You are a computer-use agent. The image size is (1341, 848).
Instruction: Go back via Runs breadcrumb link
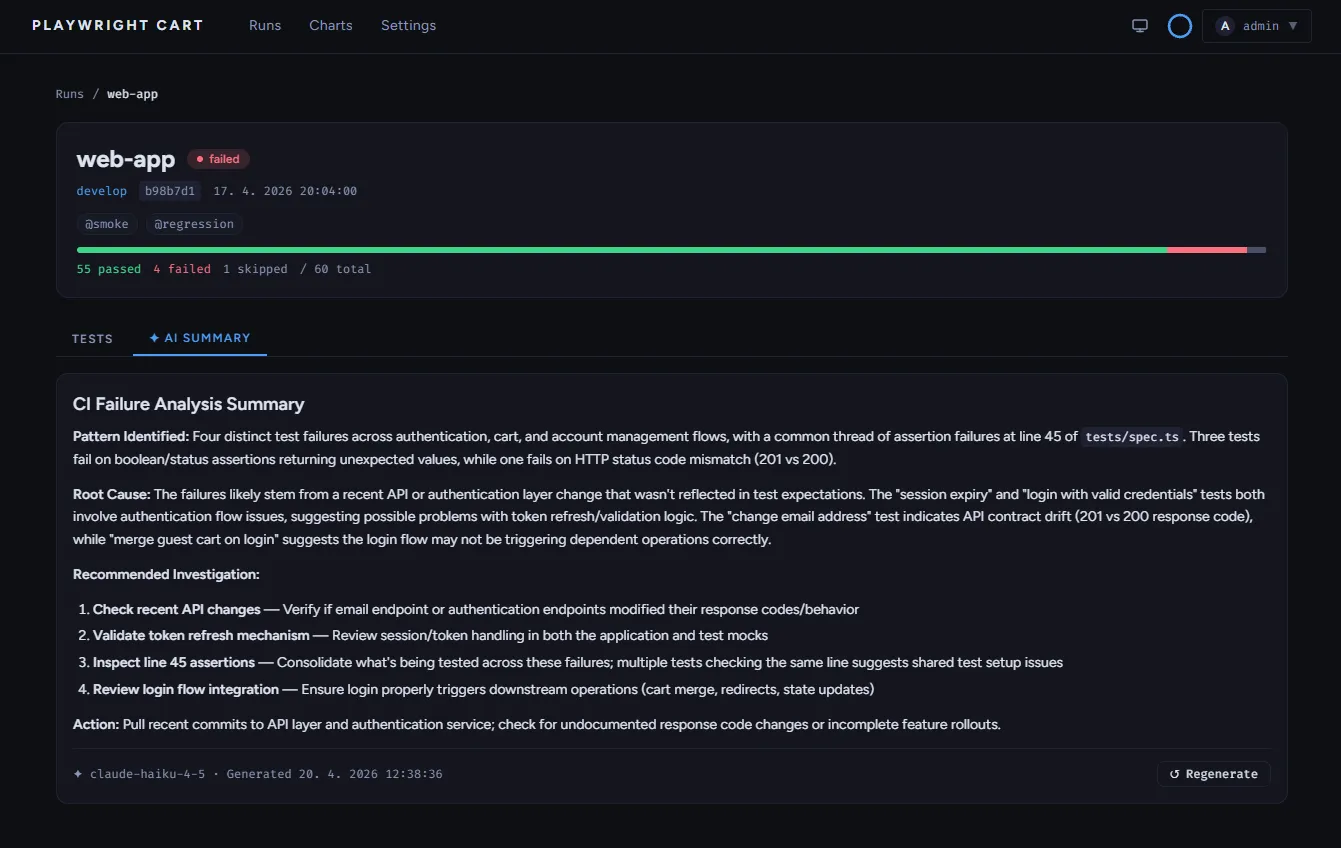[x=70, y=94]
